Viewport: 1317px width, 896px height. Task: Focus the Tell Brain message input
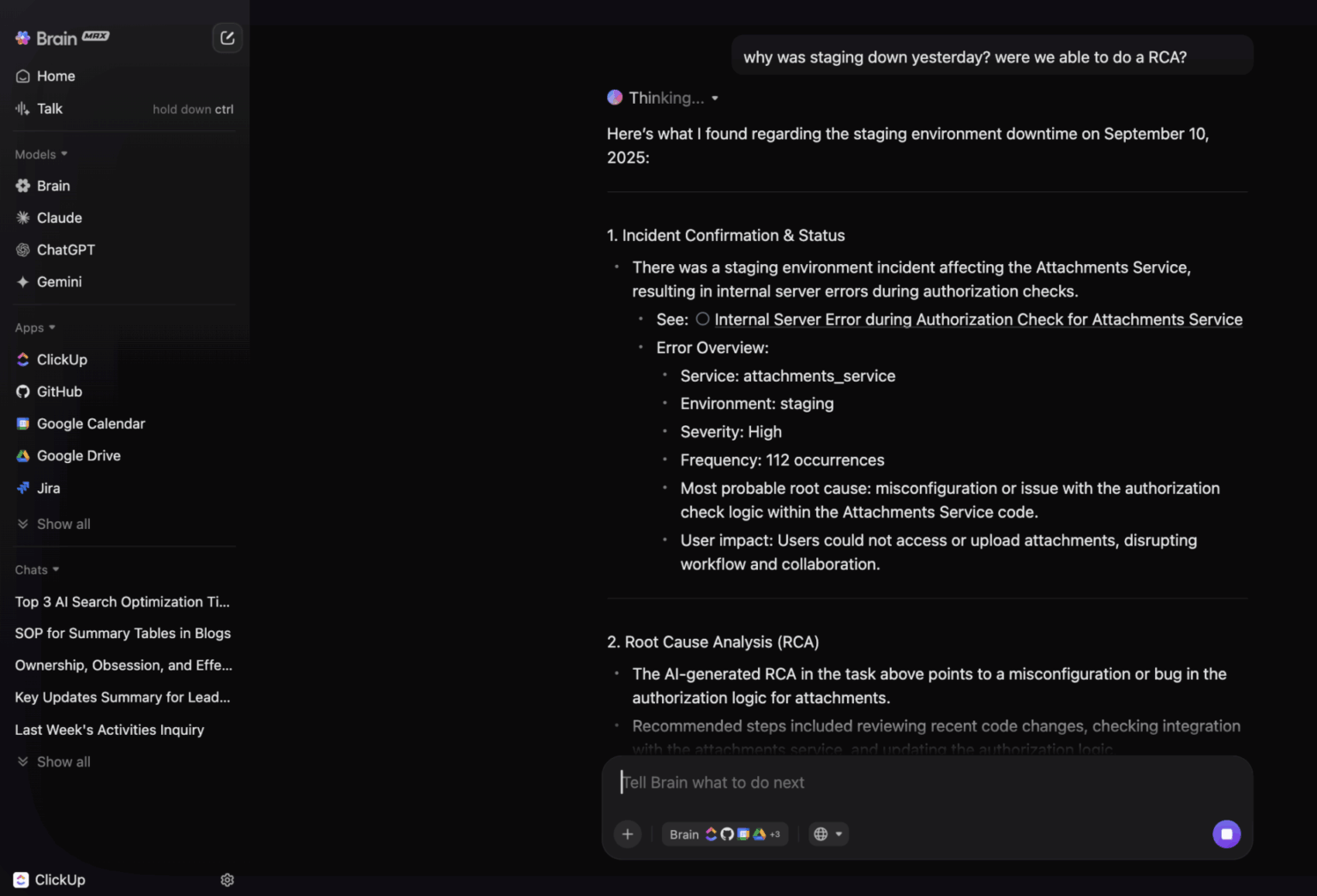point(926,783)
